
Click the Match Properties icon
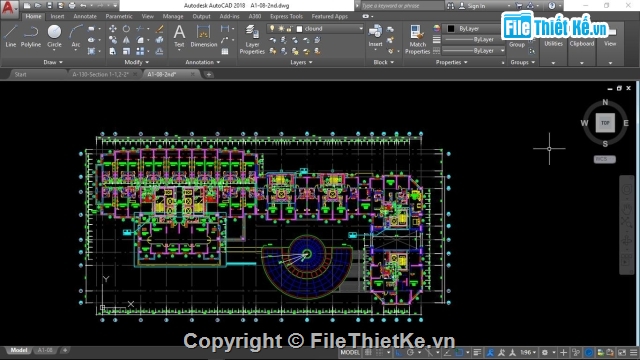[x=417, y=39]
